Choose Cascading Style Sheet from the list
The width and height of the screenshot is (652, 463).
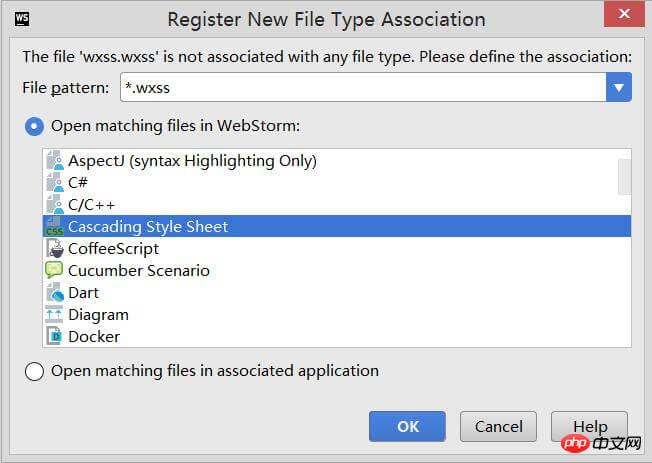click(x=148, y=227)
